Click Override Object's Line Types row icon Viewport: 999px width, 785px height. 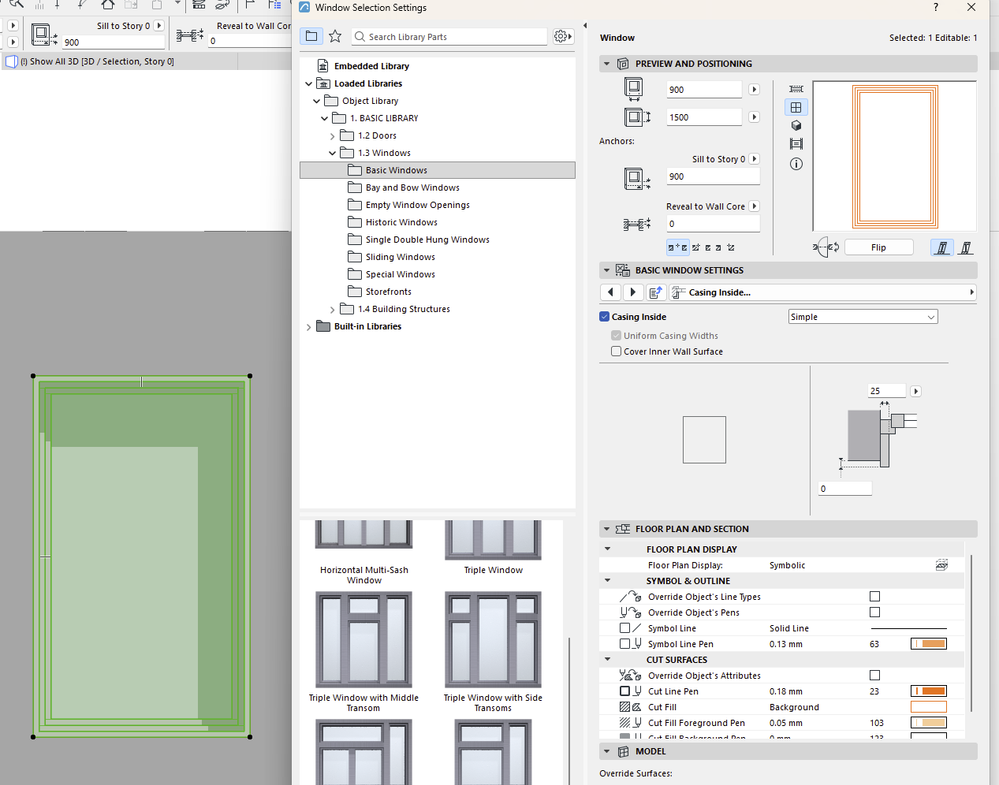tap(630, 596)
